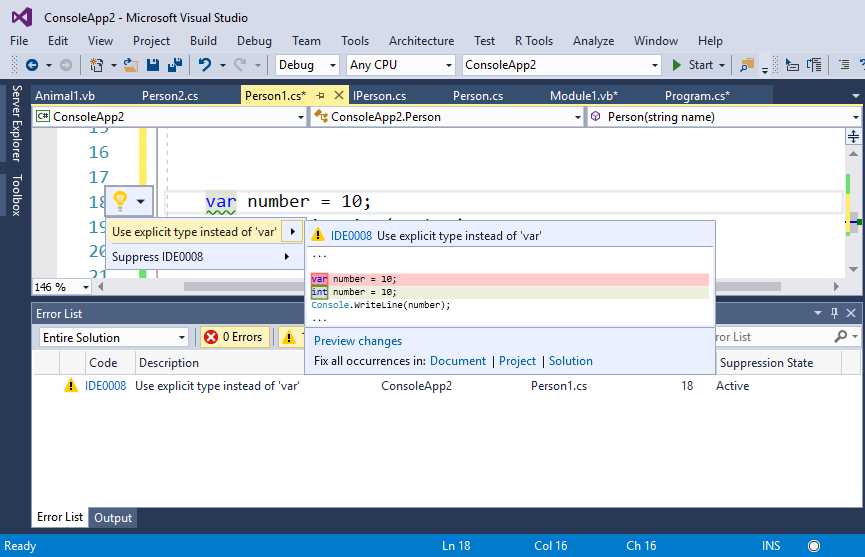Toggle the 0 Errors filter button
865x557 pixels.
(236, 337)
